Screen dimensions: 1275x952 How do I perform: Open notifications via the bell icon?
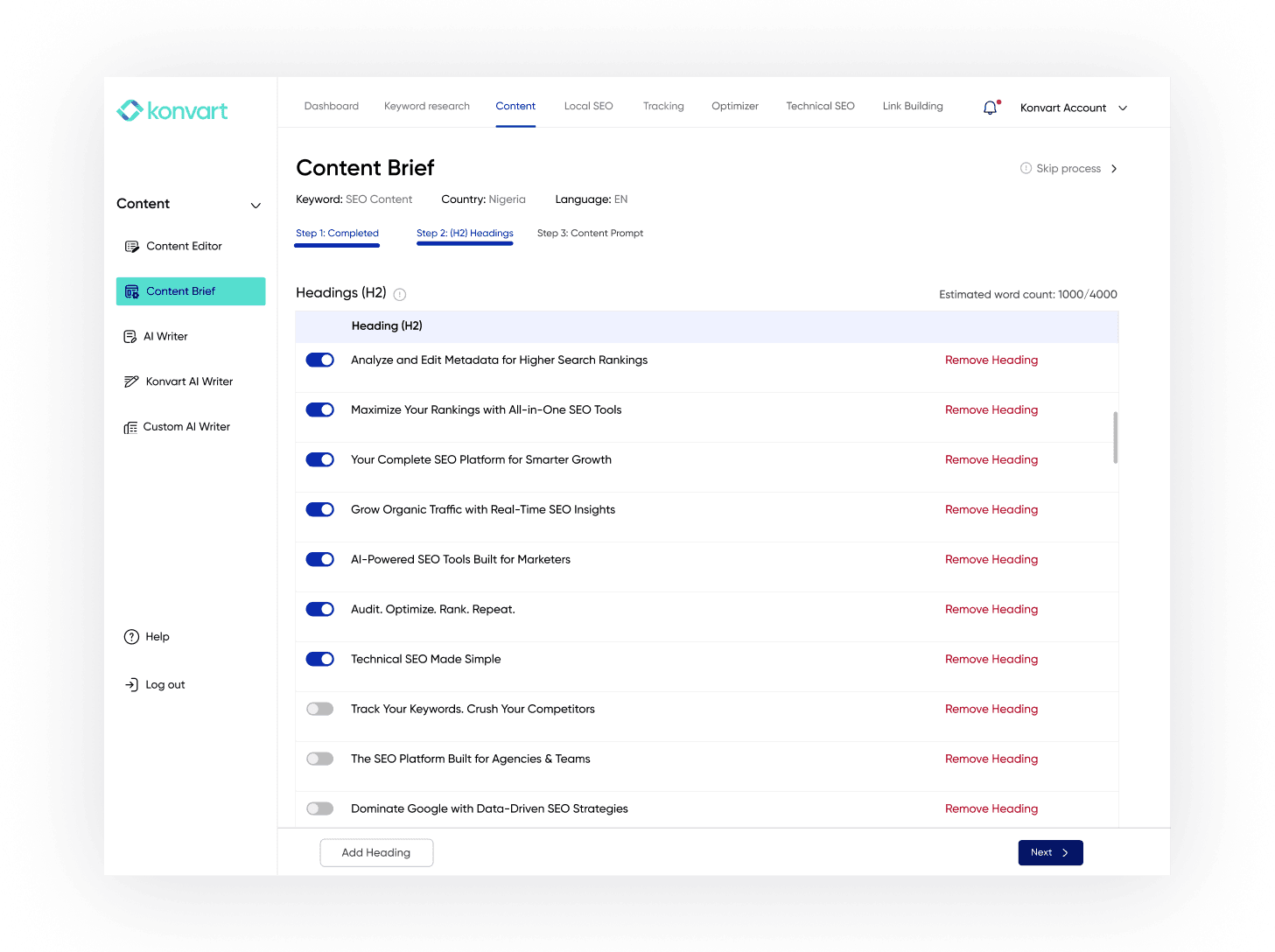[x=989, y=108]
